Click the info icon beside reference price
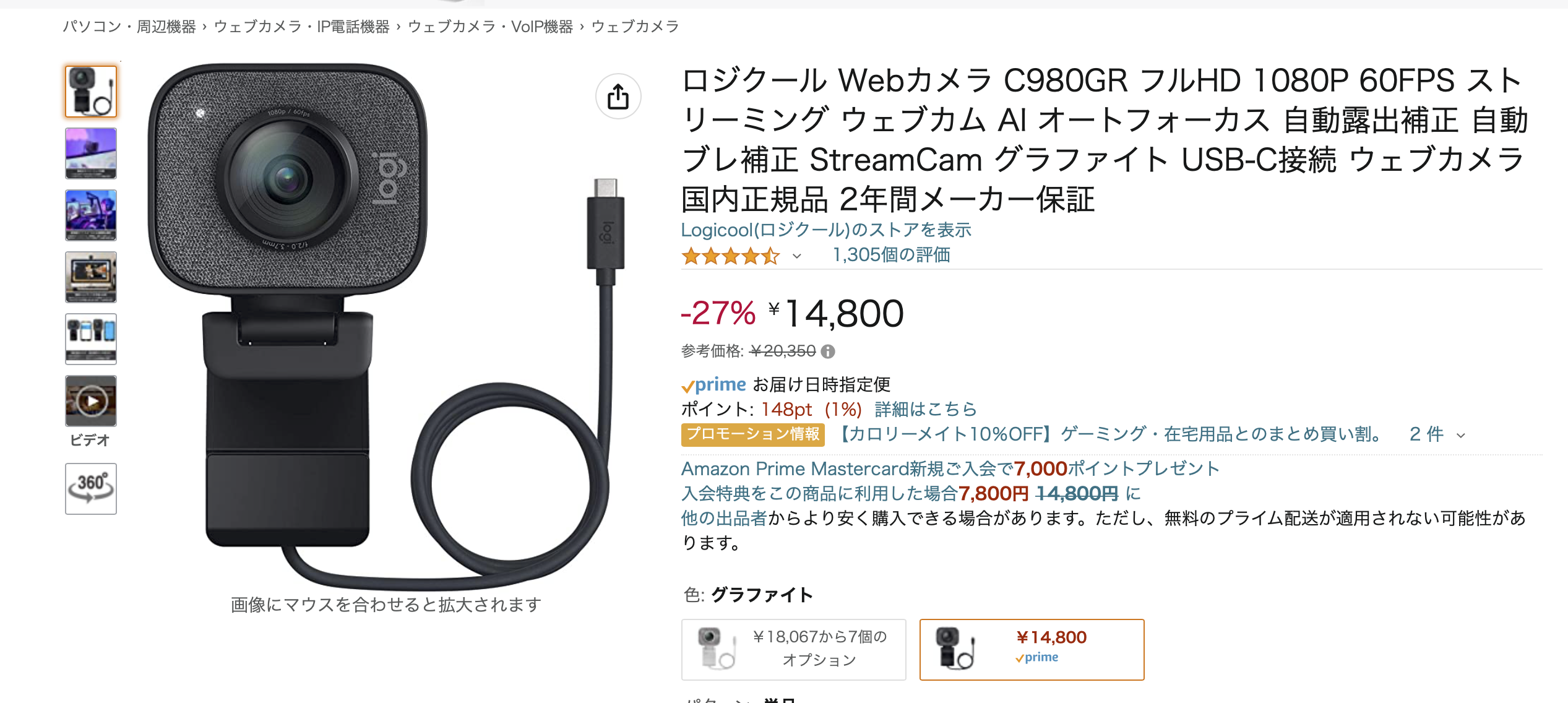 [x=828, y=351]
